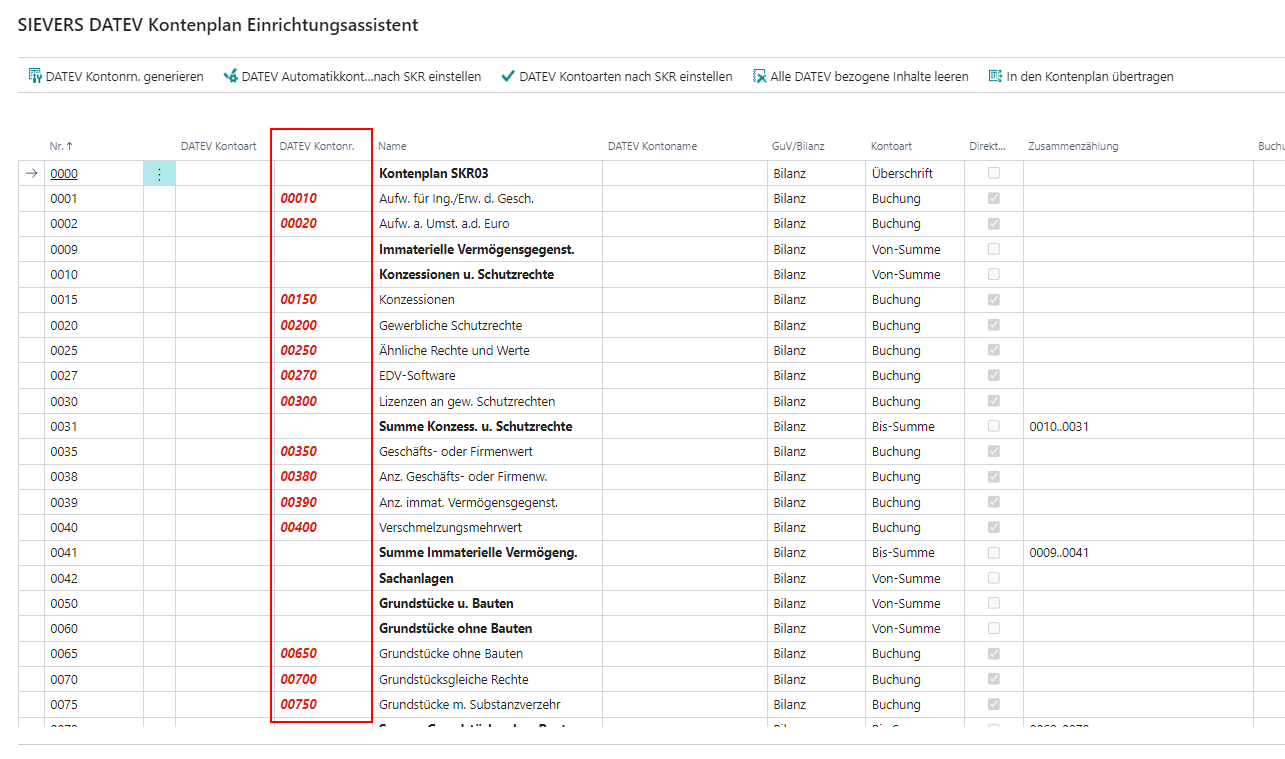This screenshot has height=759, width=1285.
Task: Toggle the Direkt checkbox for row 0001
Action: [x=993, y=199]
